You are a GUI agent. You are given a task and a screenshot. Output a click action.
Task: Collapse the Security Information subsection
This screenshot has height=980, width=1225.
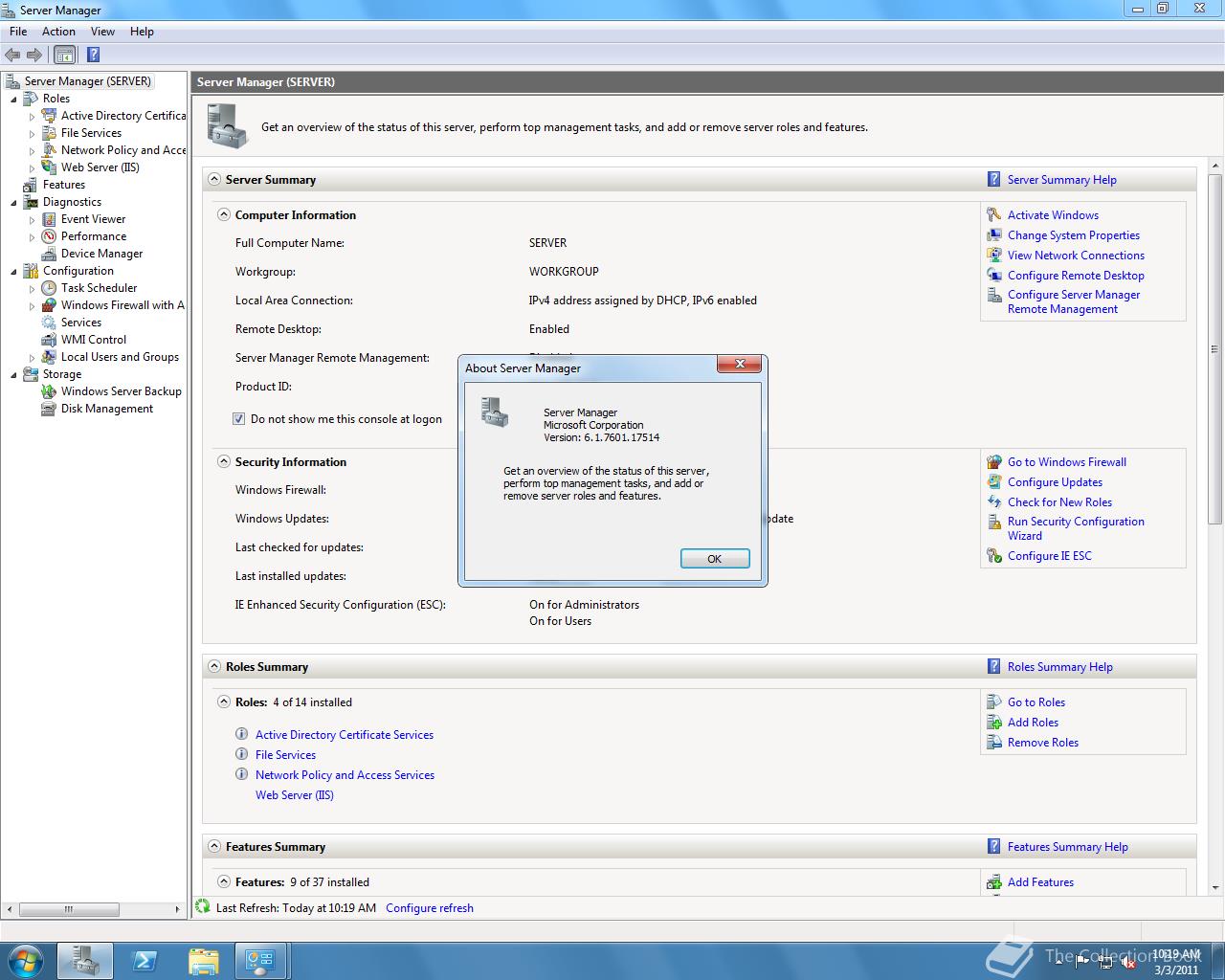coord(224,462)
